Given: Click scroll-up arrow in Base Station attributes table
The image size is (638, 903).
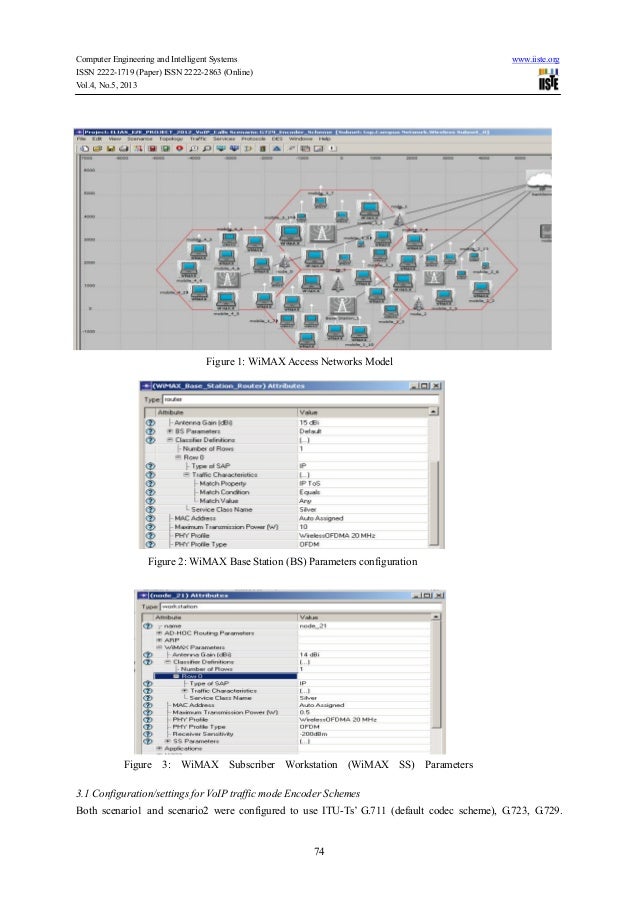Looking at the screenshot, I should point(434,412).
